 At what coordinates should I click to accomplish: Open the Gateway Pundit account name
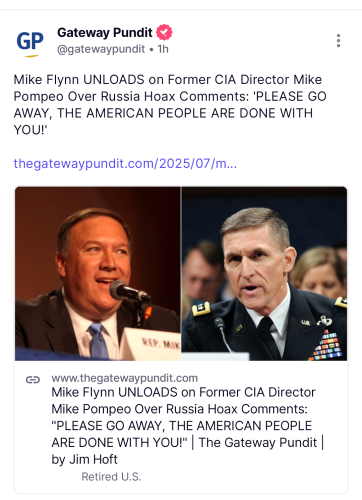tap(105, 32)
